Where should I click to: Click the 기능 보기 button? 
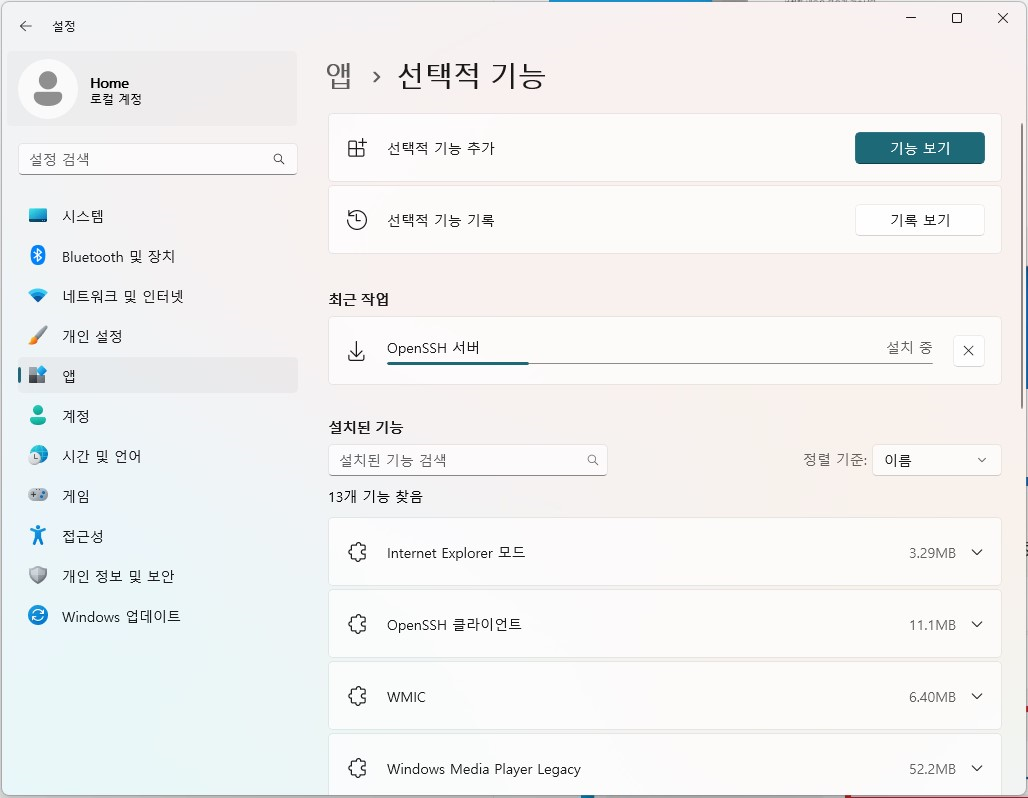point(919,148)
